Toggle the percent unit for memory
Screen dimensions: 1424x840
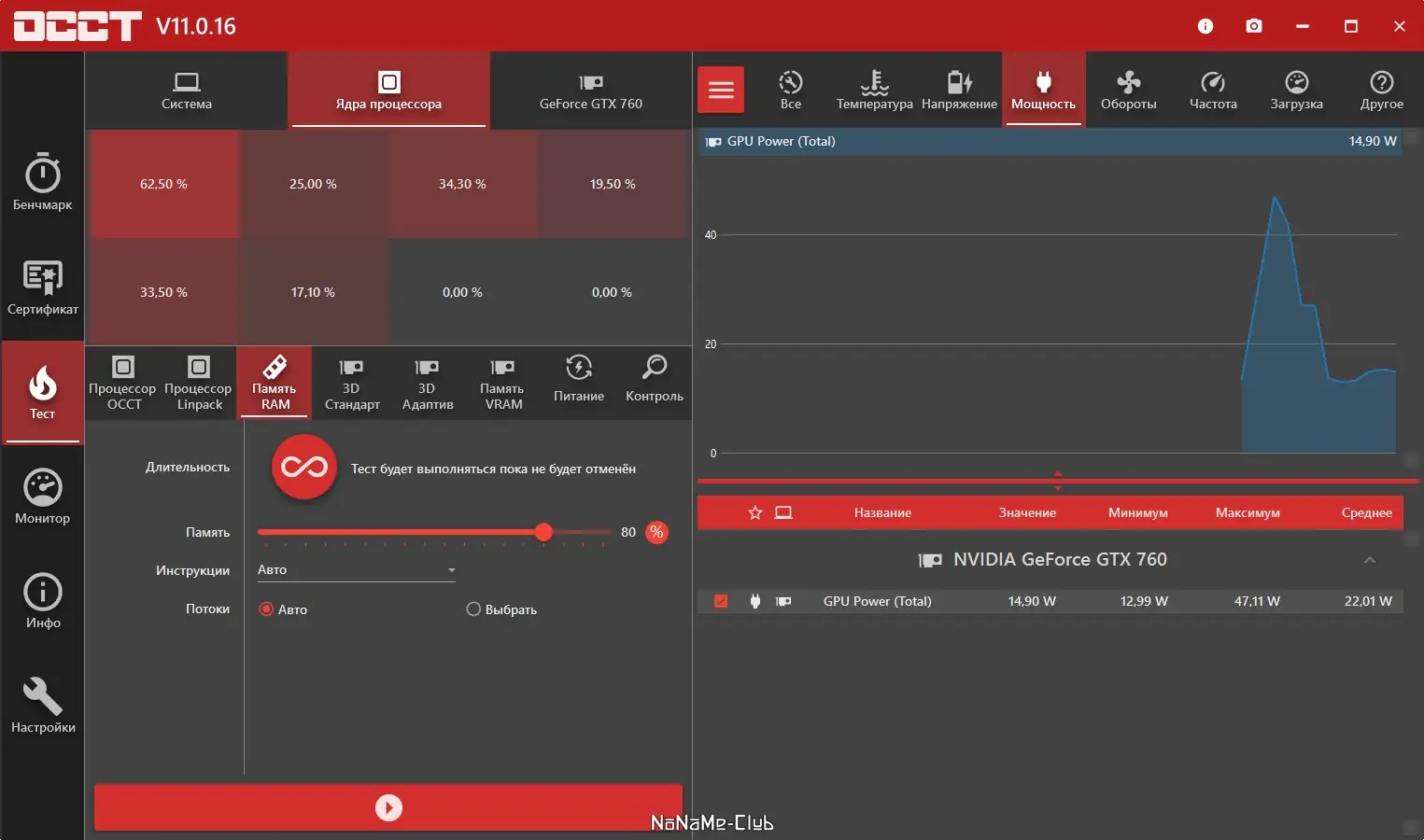click(657, 532)
